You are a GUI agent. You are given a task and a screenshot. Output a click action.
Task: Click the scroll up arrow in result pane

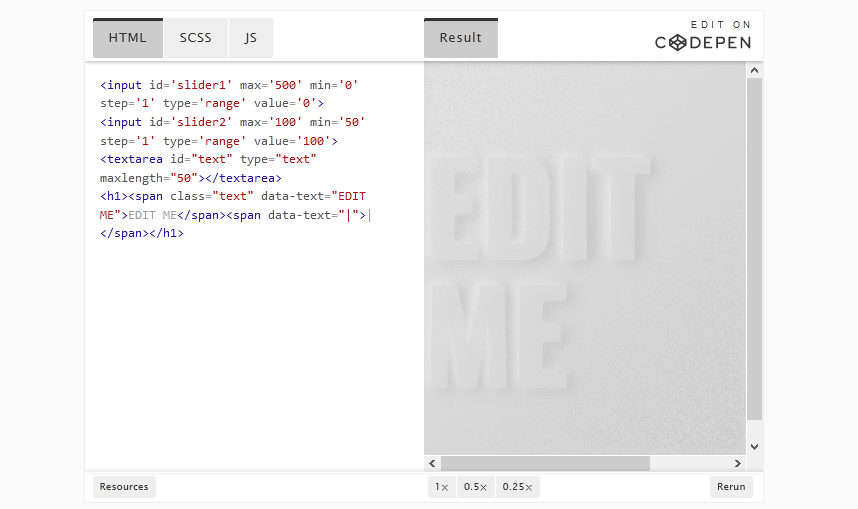pos(755,70)
